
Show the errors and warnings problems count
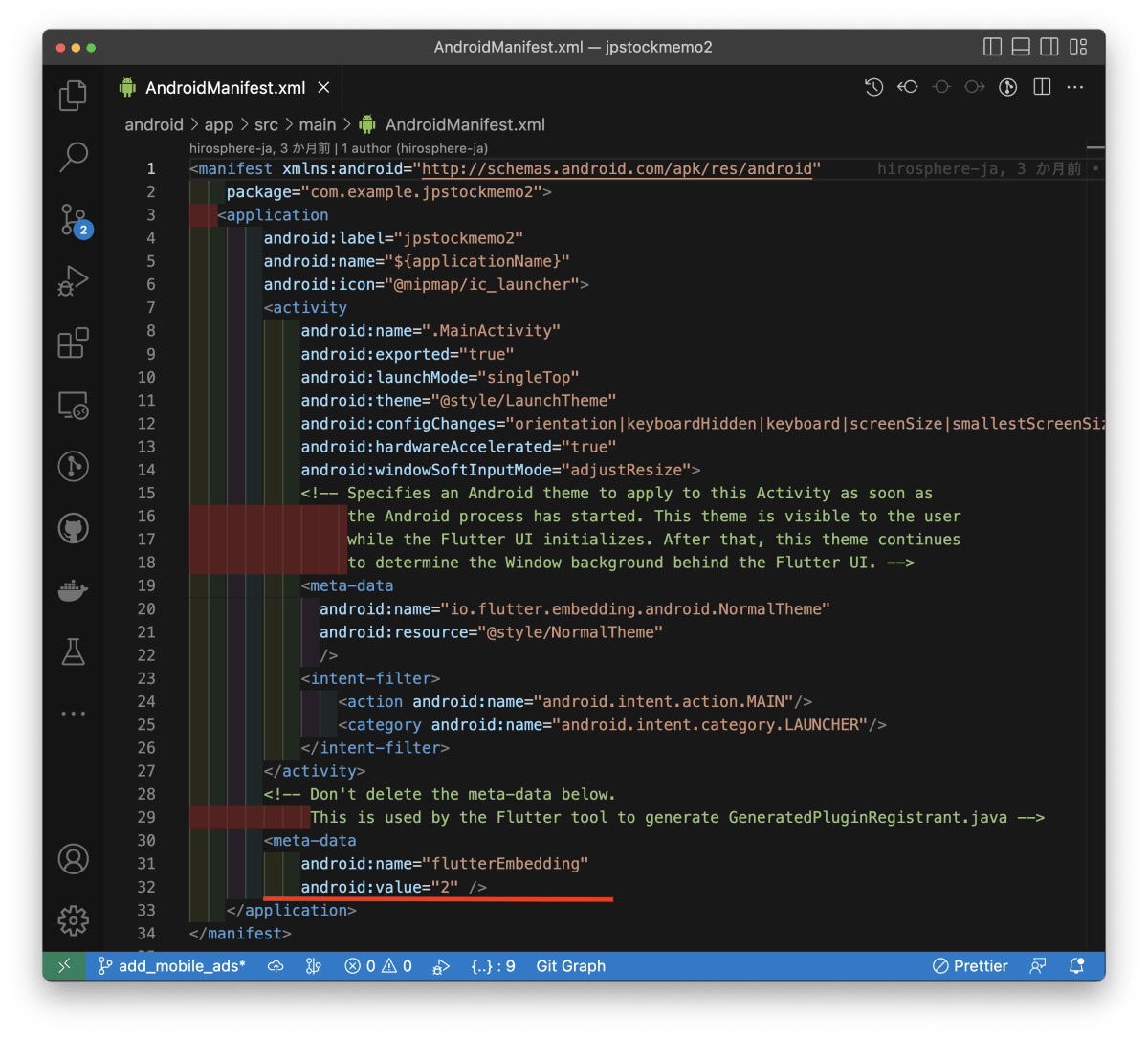pyautogui.click(x=378, y=966)
